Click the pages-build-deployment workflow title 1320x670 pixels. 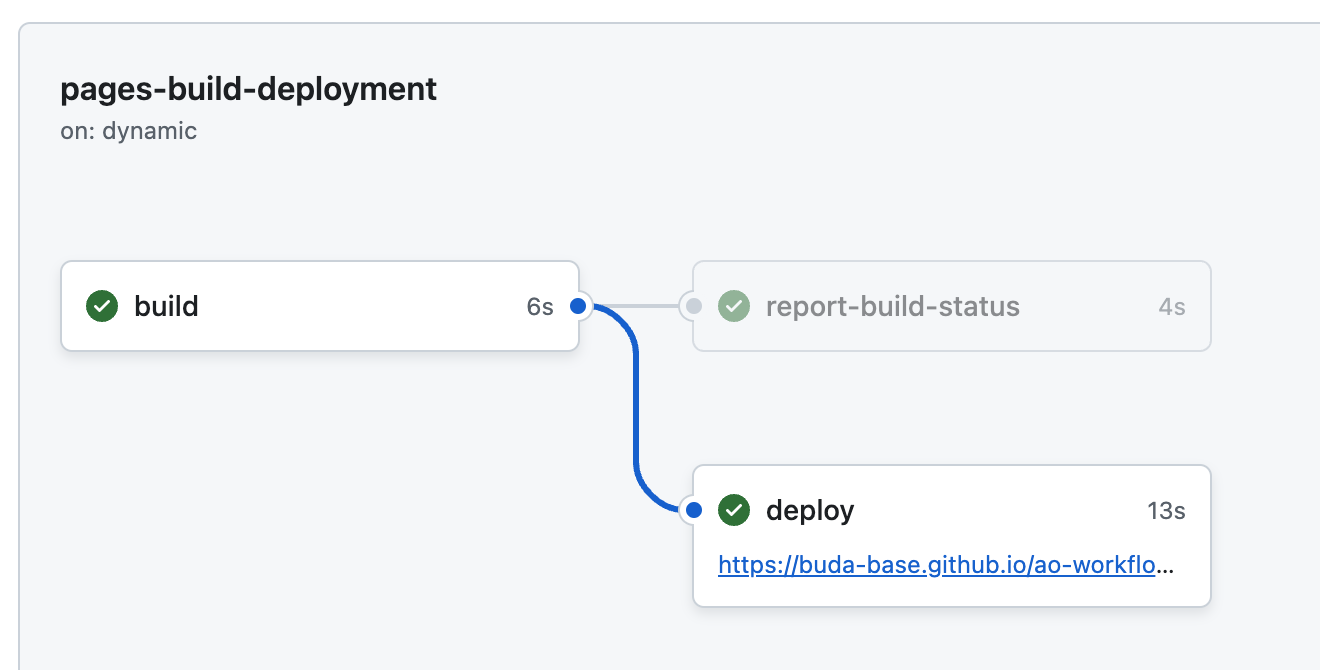[249, 89]
